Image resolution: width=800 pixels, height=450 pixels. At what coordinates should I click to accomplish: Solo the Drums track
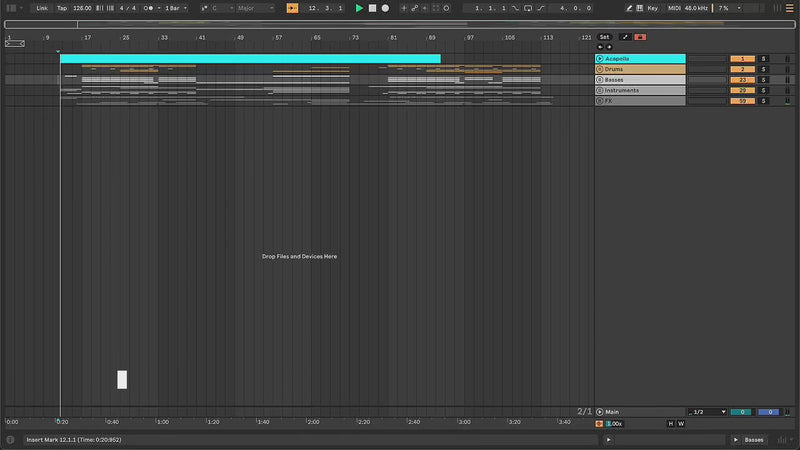point(763,69)
